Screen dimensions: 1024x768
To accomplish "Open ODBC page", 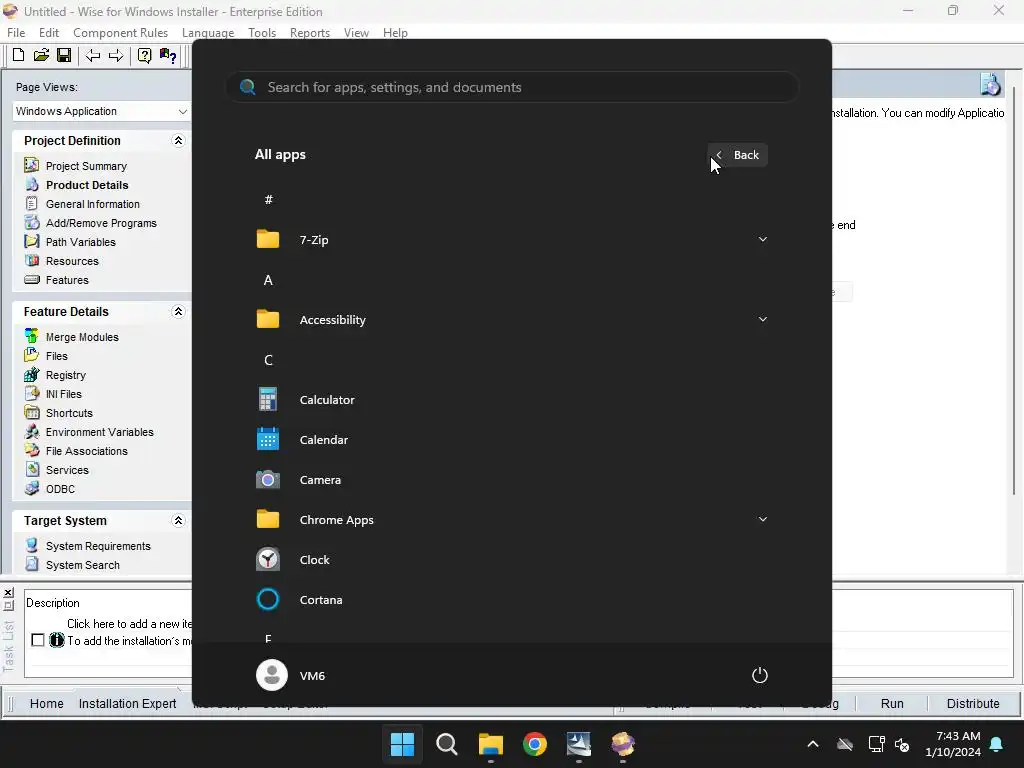I will click(x=60, y=488).
